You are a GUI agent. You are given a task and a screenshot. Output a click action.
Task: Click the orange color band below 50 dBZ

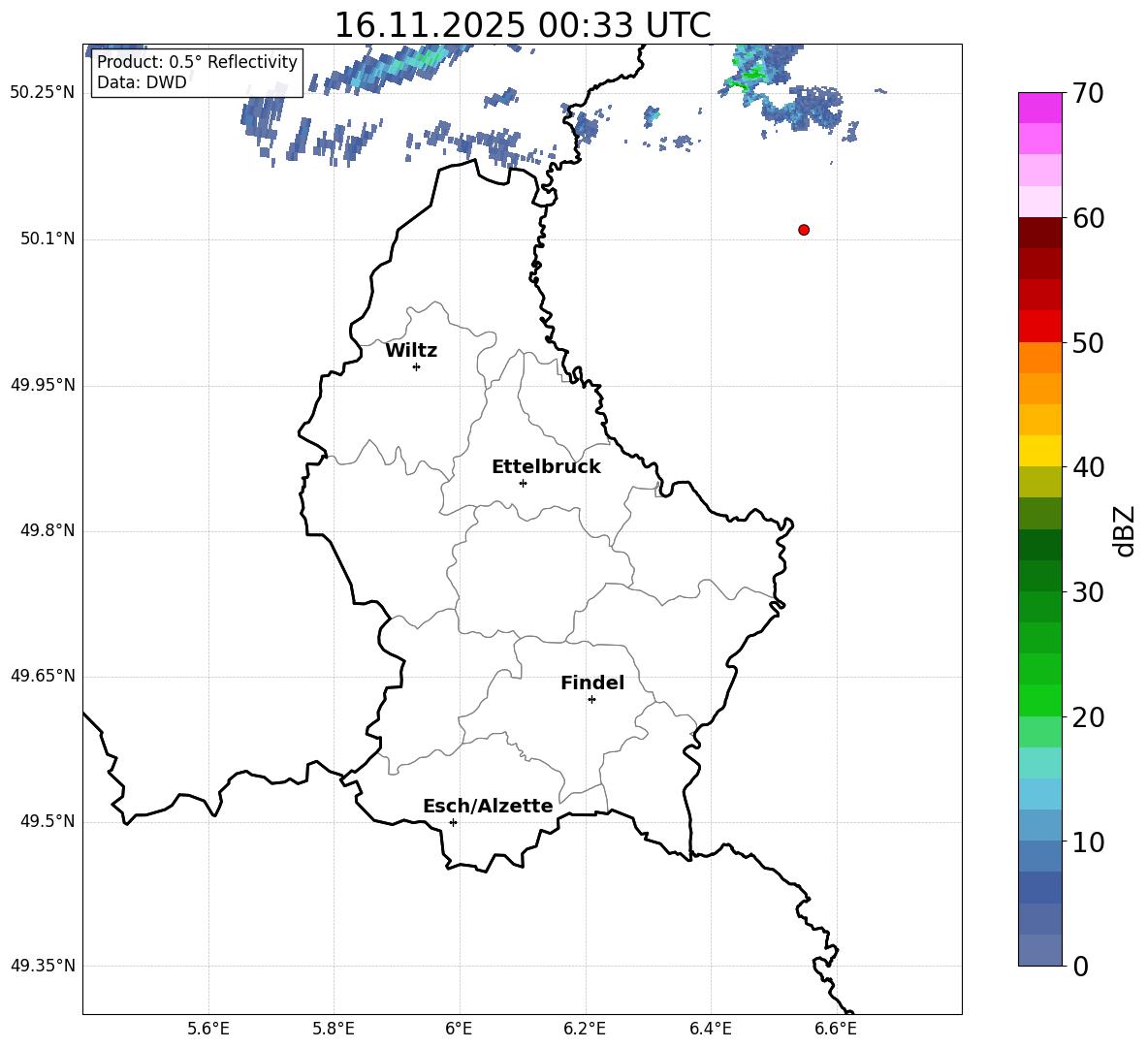coord(1040,358)
